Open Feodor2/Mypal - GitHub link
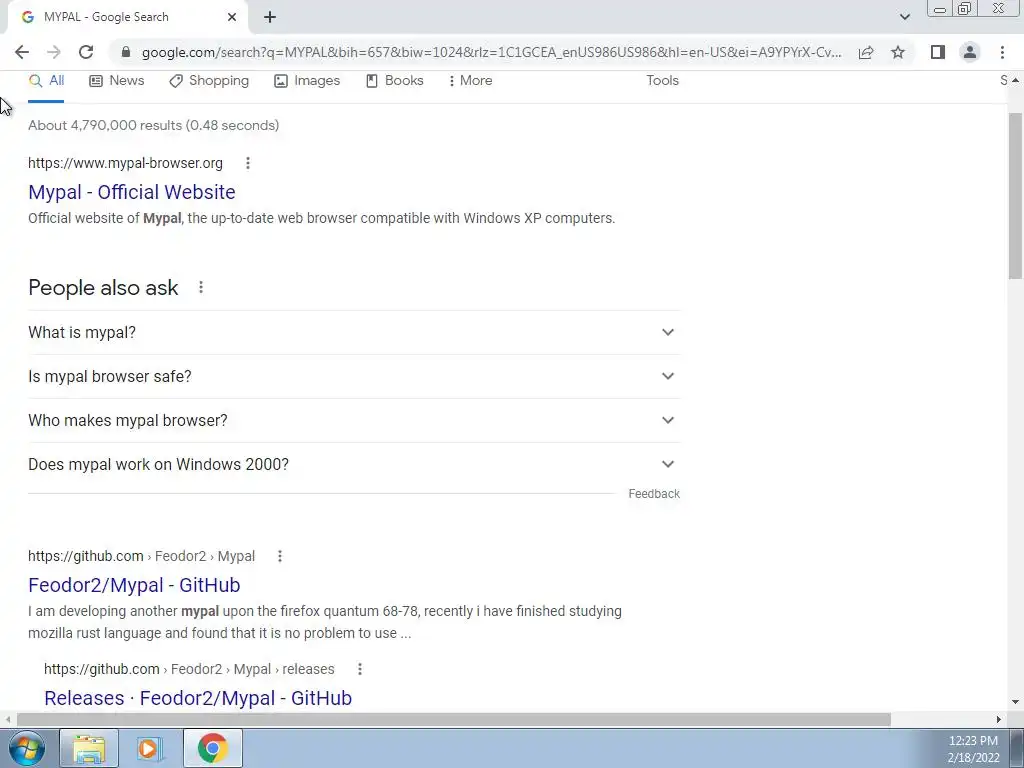The height and width of the screenshot is (768, 1024). (x=134, y=585)
